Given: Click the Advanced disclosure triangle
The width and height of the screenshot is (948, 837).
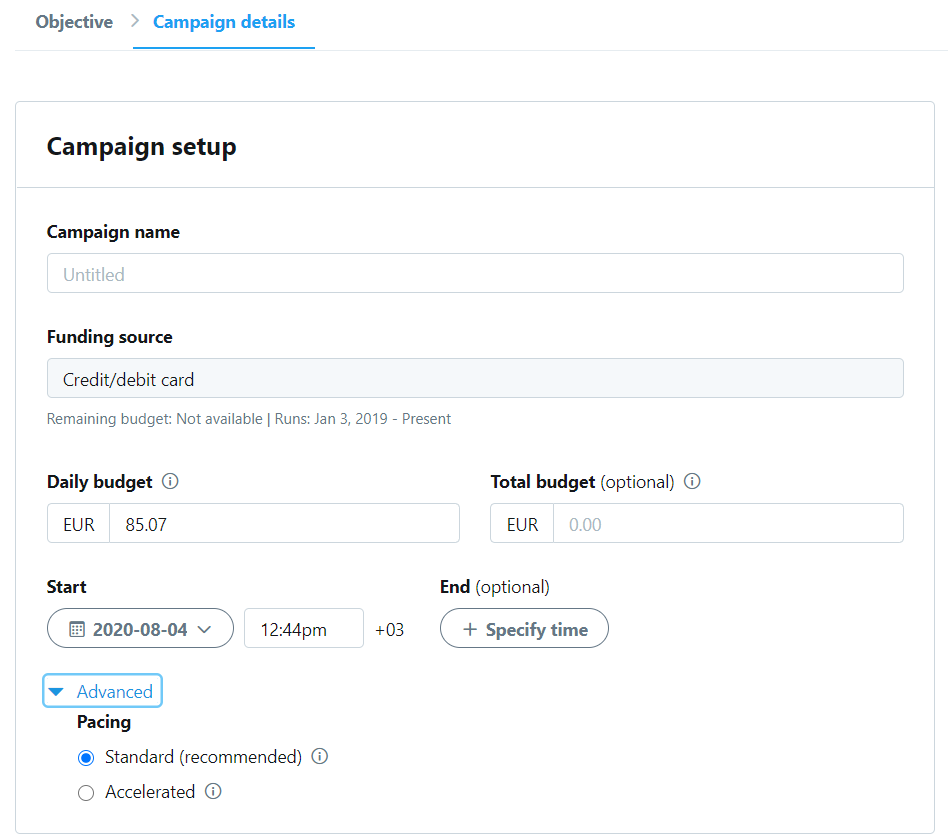Looking at the screenshot, I should [x=56, y=691].
